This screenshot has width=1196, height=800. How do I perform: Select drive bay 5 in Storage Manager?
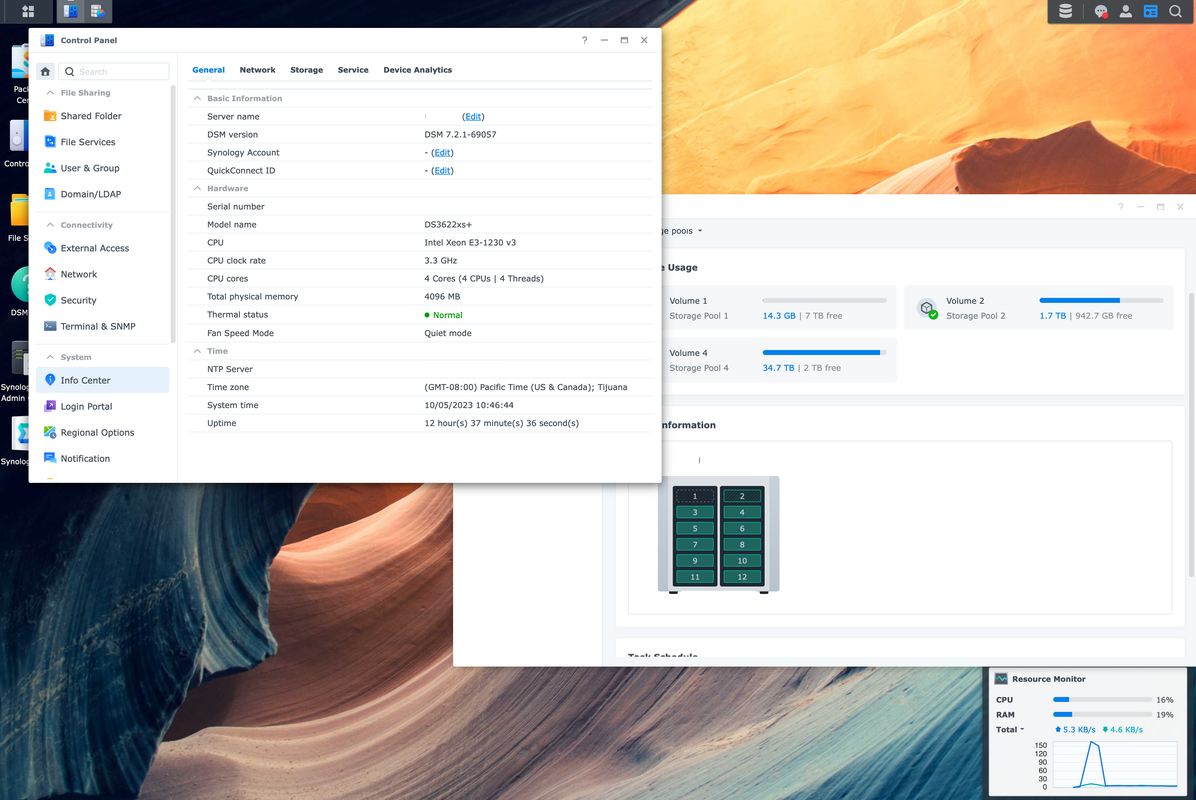[x=695, y=528]
